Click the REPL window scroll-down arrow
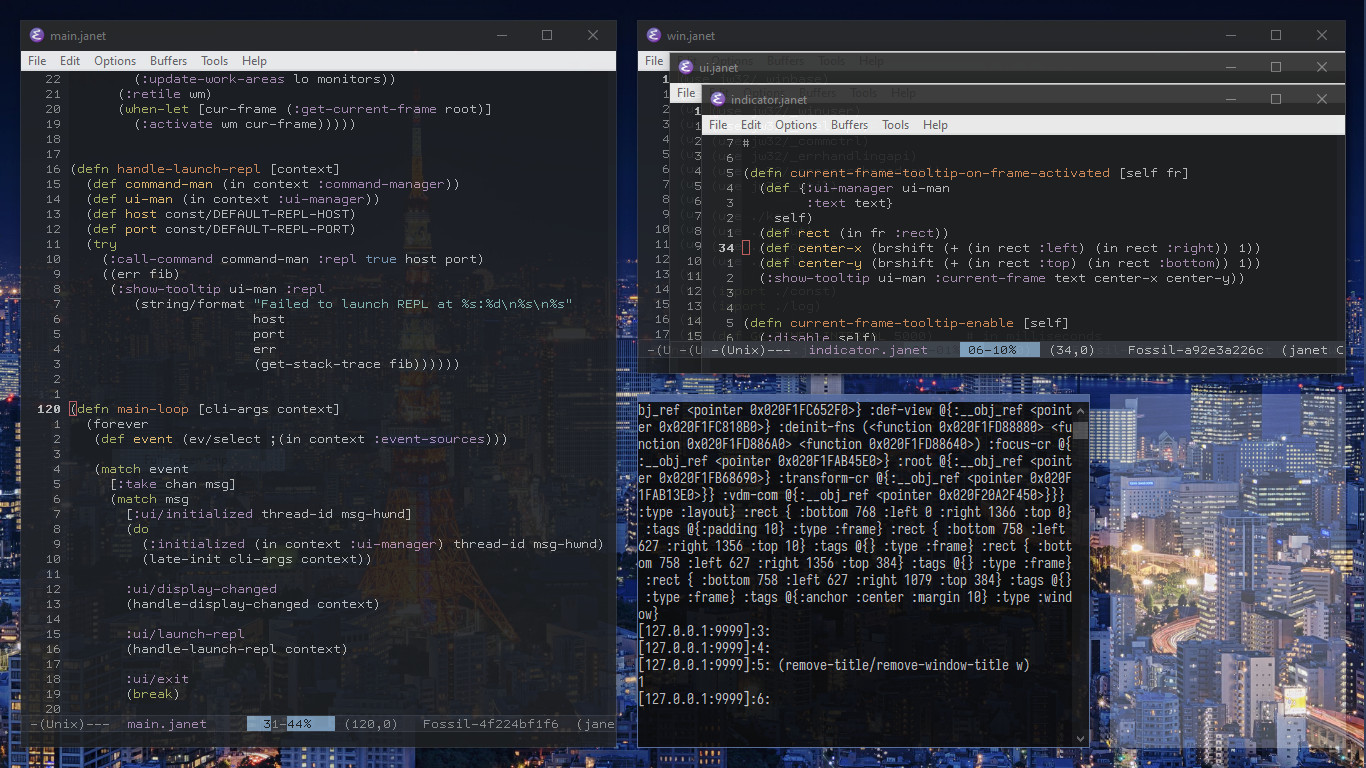The image size is (1366, 768). tap(1080, 738)
